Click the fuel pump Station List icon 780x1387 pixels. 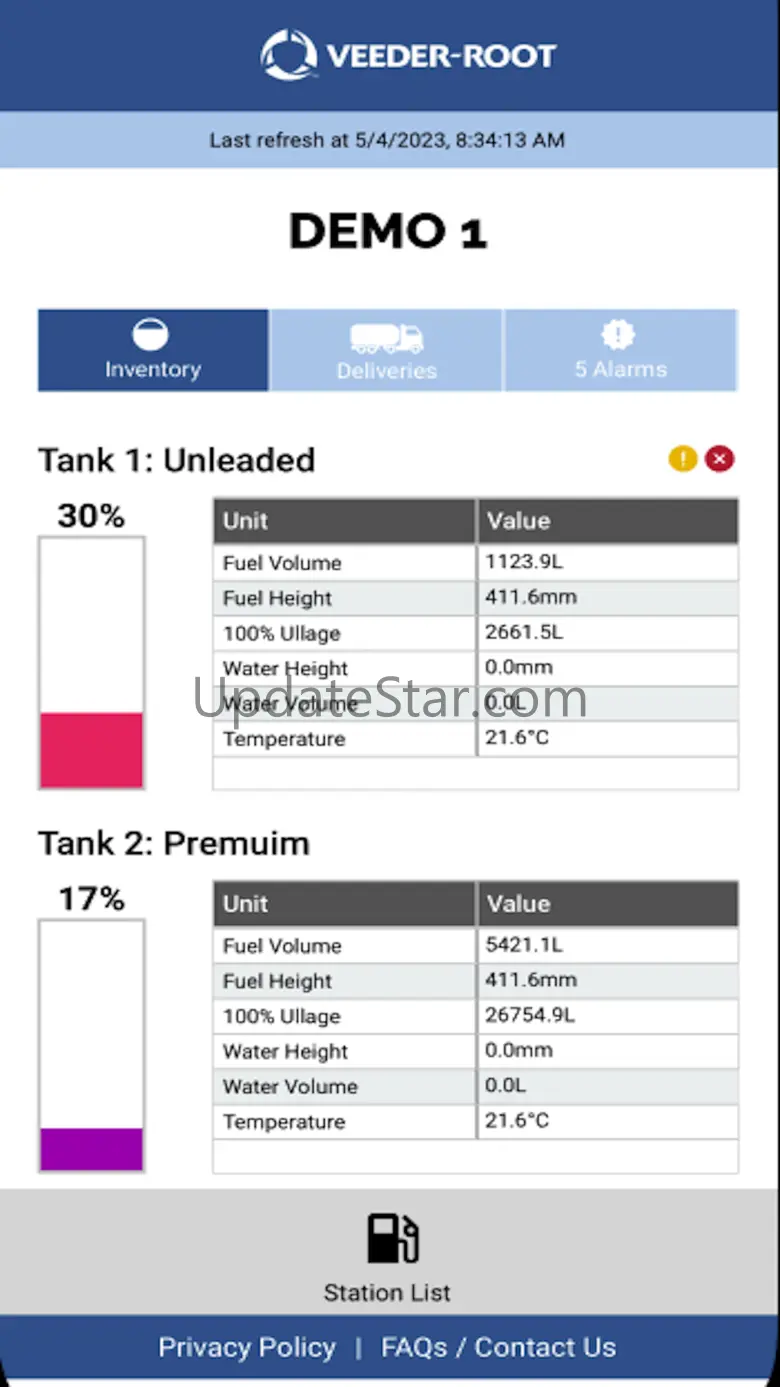pos(392,1238)
